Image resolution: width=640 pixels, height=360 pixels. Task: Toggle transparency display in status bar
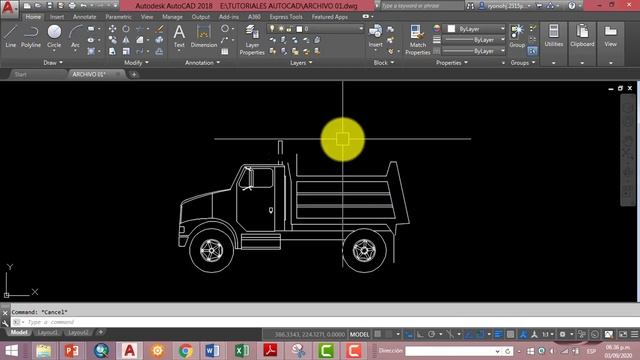(x=510, y=334)
